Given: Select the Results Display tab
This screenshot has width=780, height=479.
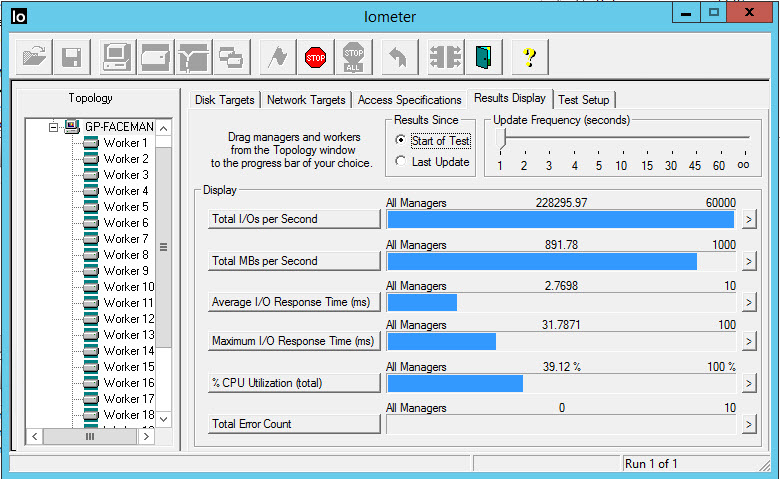Looking at the screenshot, I should click(510, 98).
